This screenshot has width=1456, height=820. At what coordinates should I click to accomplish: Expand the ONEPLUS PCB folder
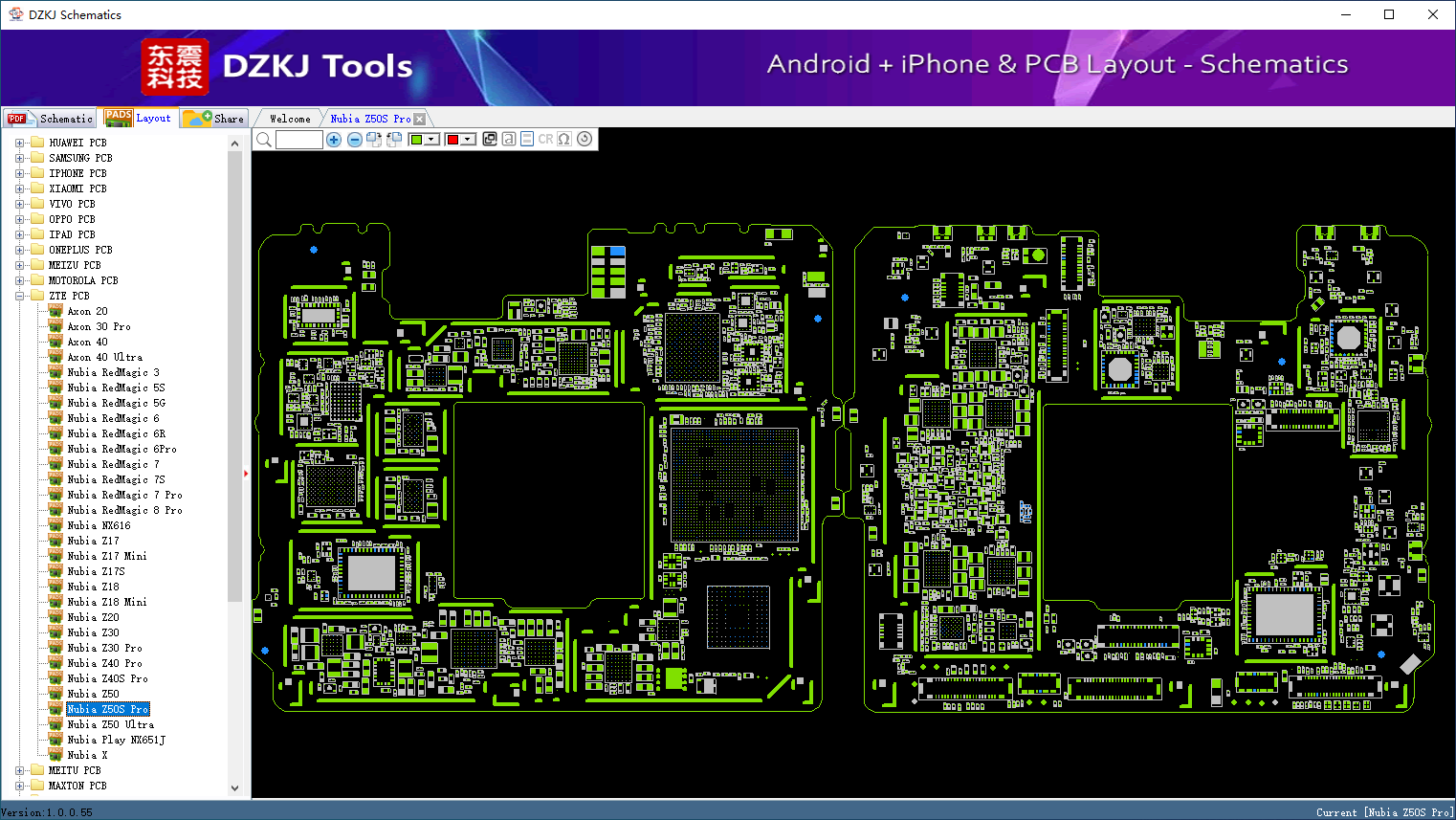pos(20,250)
